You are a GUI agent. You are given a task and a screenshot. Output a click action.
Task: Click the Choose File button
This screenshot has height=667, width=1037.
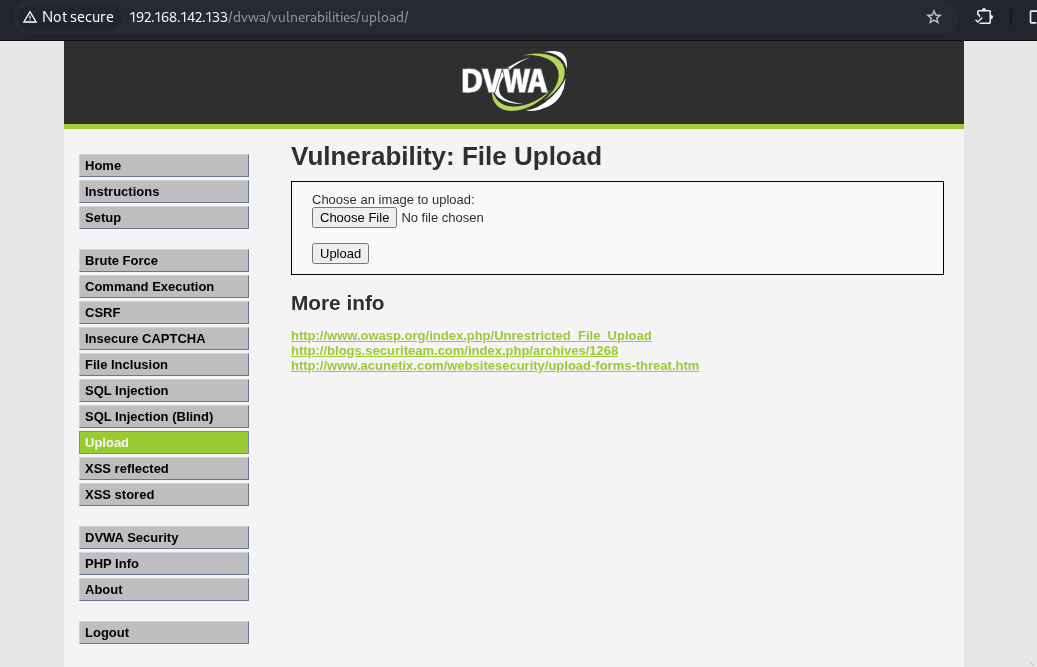[x=354, y=217]
